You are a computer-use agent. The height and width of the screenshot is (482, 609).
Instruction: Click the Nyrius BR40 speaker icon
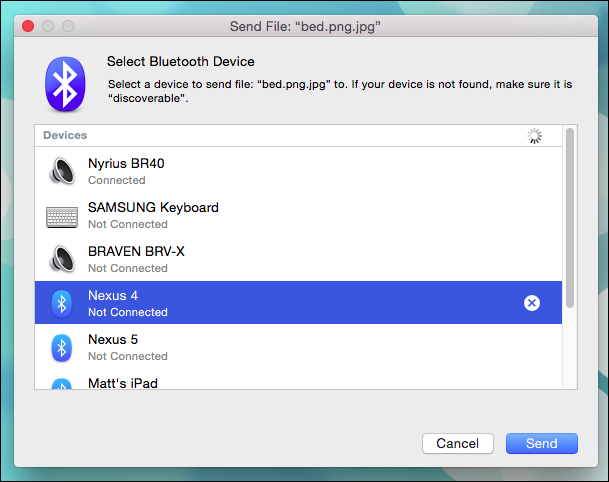(x=62, y=171)
